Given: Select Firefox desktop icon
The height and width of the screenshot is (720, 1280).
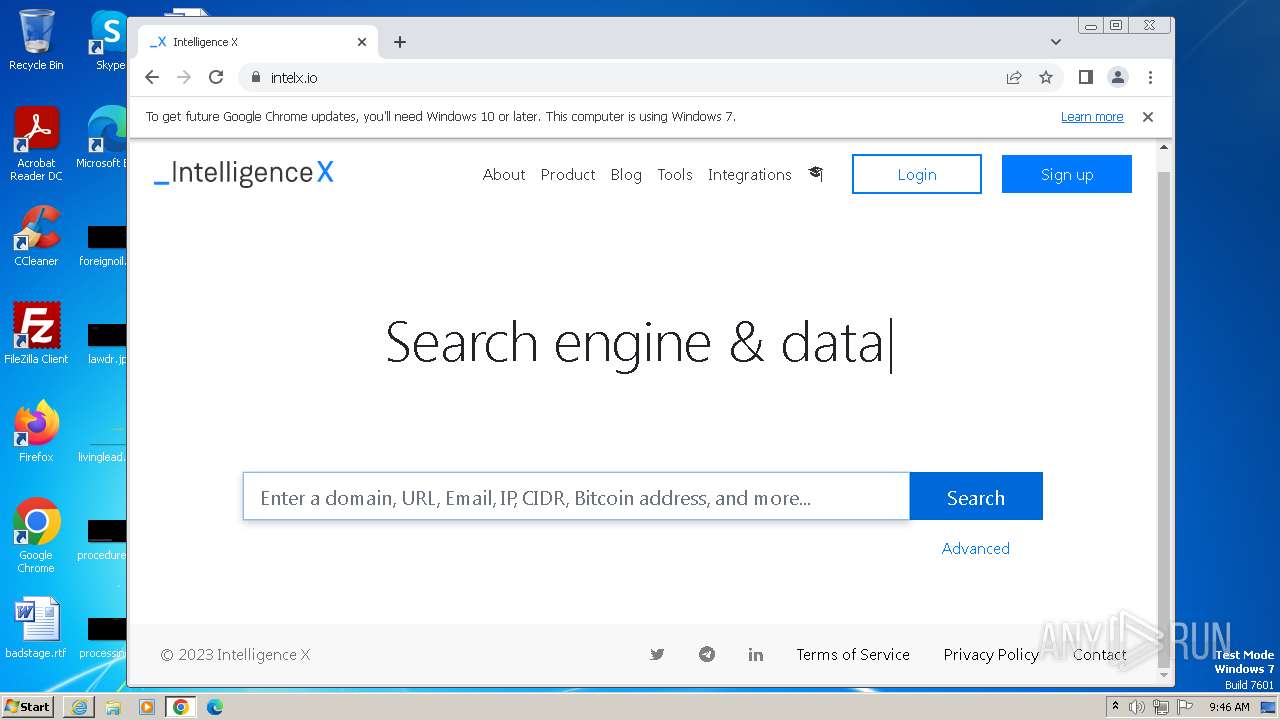Looking at the screenshot, I should pyautogui.click(x=36, y=432).
